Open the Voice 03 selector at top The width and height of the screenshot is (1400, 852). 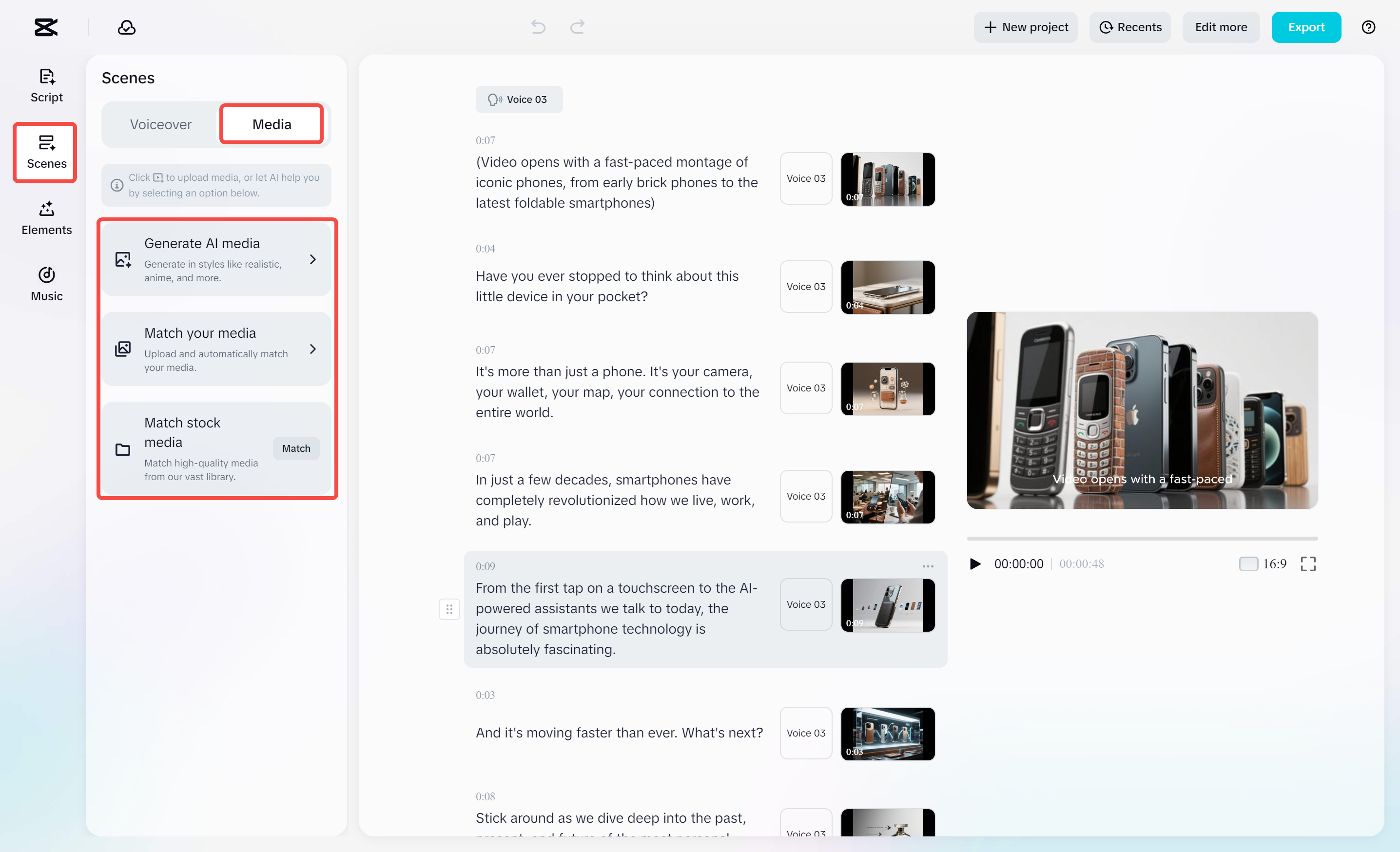pos(518,99)
